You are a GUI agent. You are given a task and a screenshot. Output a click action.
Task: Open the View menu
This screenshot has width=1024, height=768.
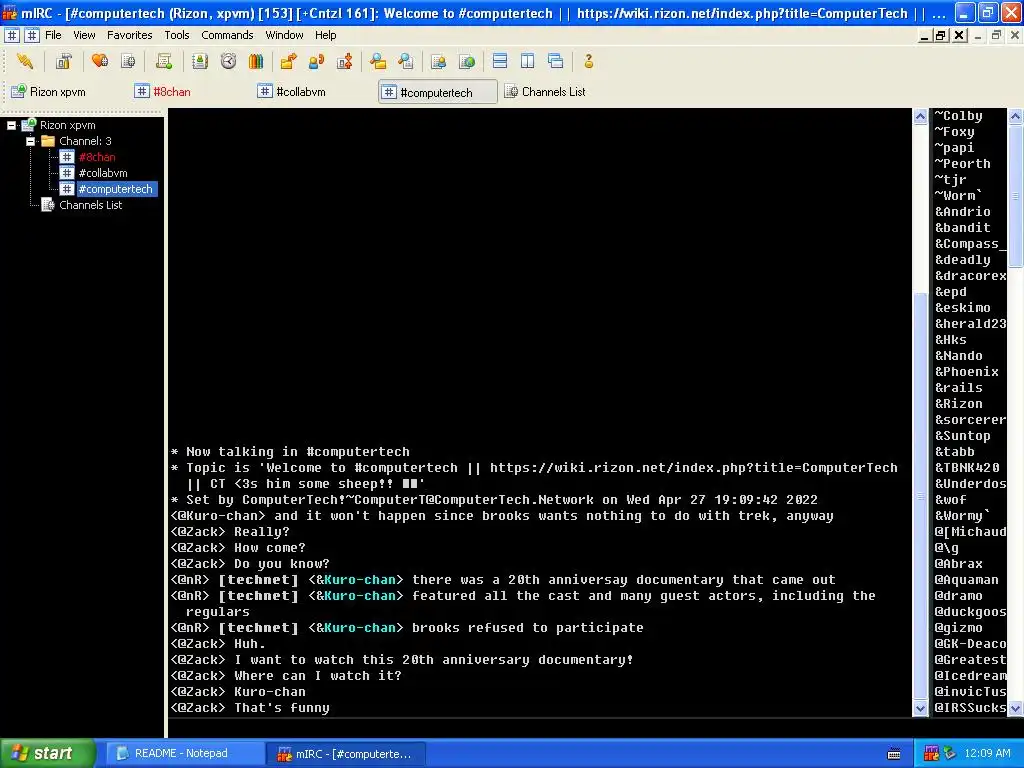84,35
